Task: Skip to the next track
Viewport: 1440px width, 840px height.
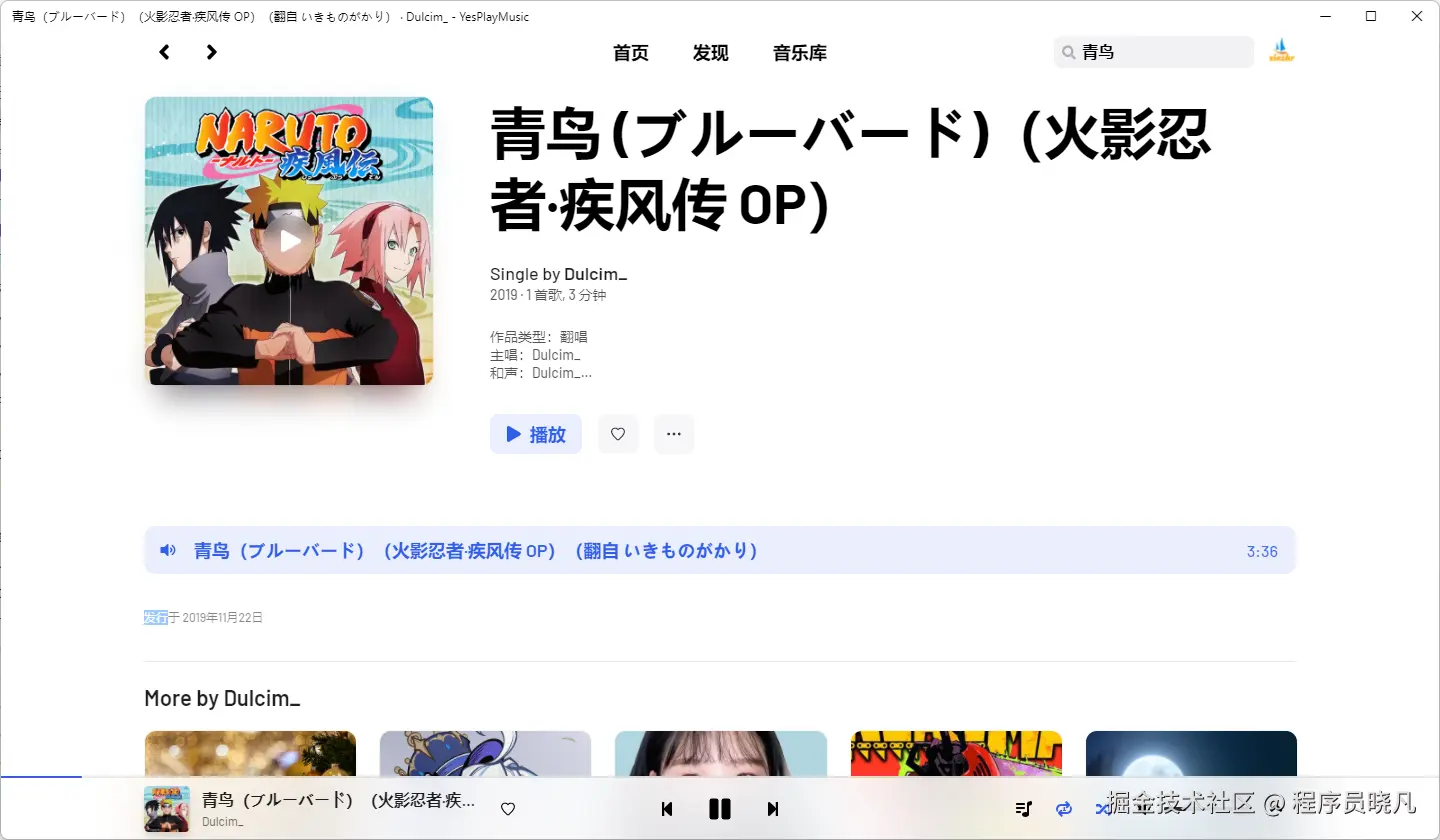Action: [x=773, y=809]
